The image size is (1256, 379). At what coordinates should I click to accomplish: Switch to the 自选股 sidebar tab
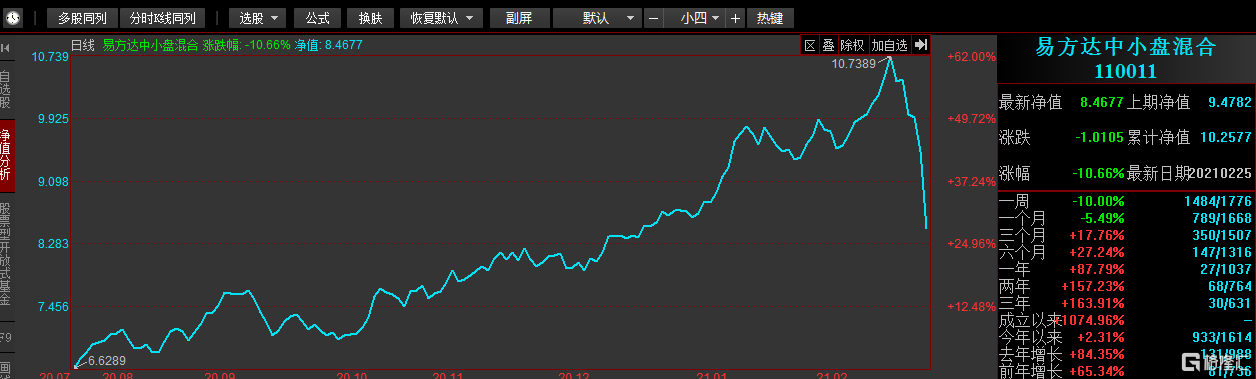tap(6, 89)
